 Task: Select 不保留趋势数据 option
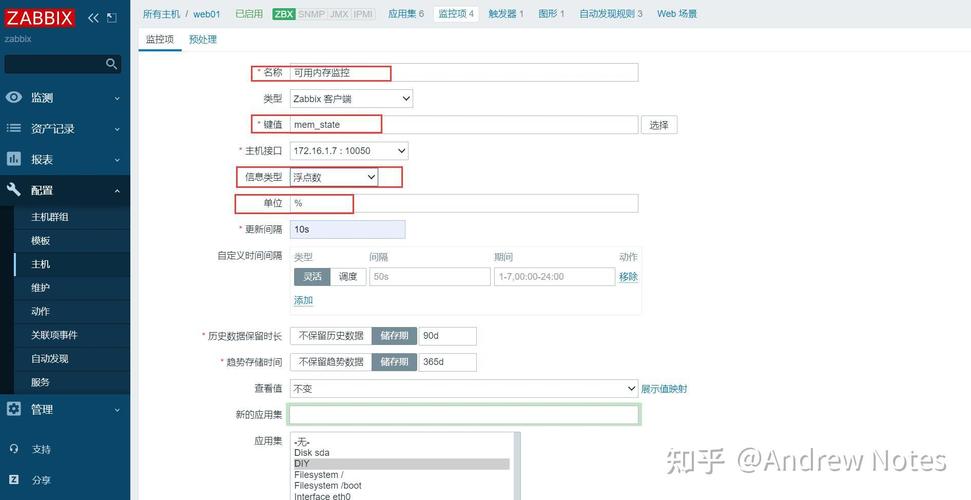pyautogui.click(x=331, y=362)
